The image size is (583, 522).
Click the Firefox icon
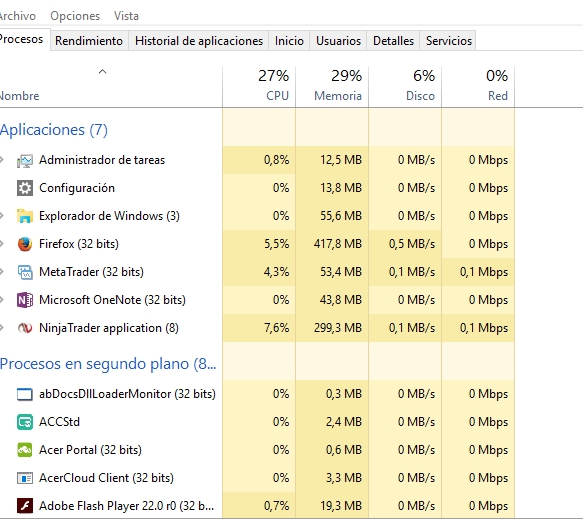point(25,244)
